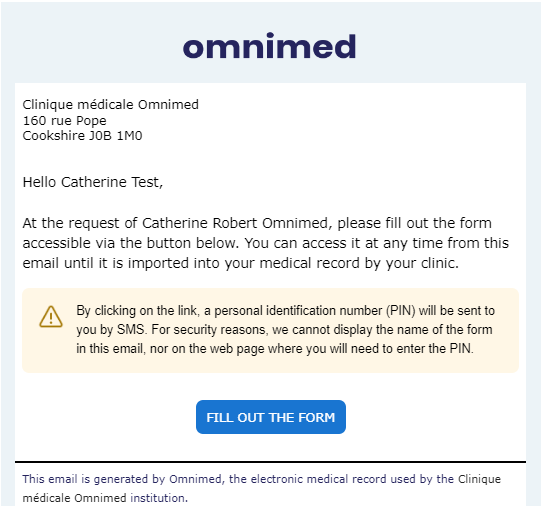The image size is (553, 506).
Task: Click the Hello Catherine Test greeting
Action: pos(93,182)
